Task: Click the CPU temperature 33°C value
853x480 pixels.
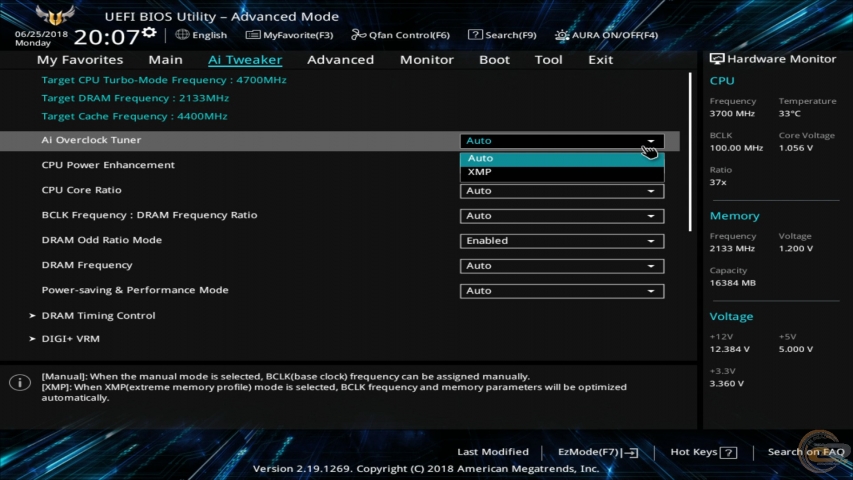Action: [789, 114]
